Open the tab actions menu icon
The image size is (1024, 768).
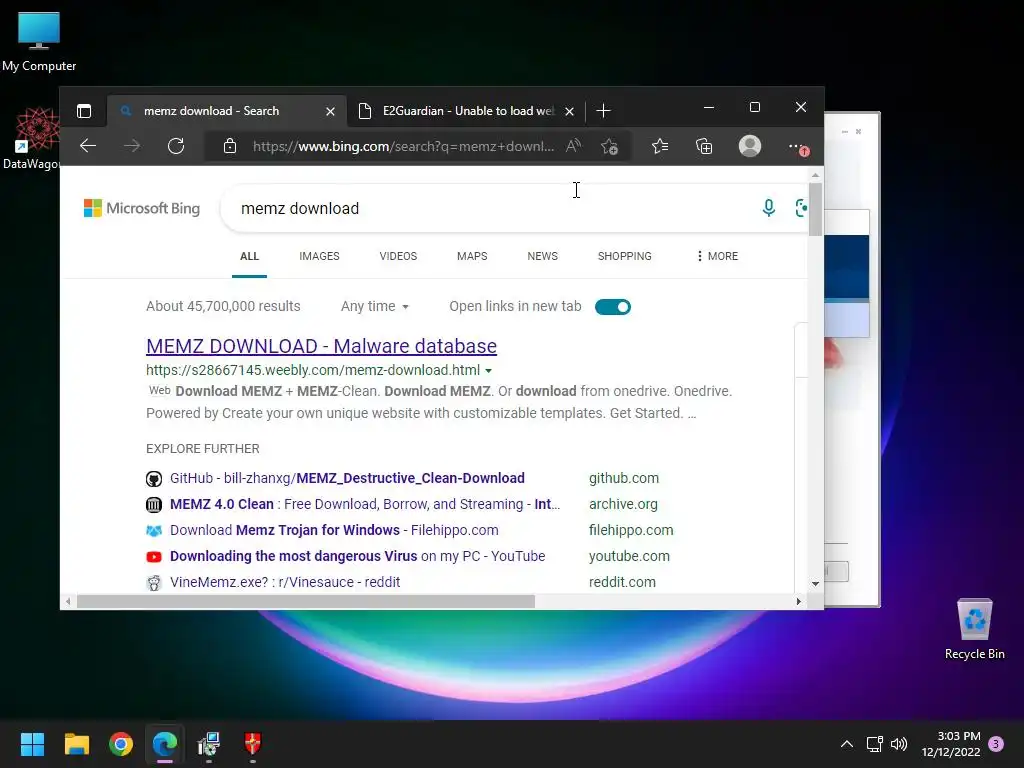pyautogui.click(x=84, y=111)
